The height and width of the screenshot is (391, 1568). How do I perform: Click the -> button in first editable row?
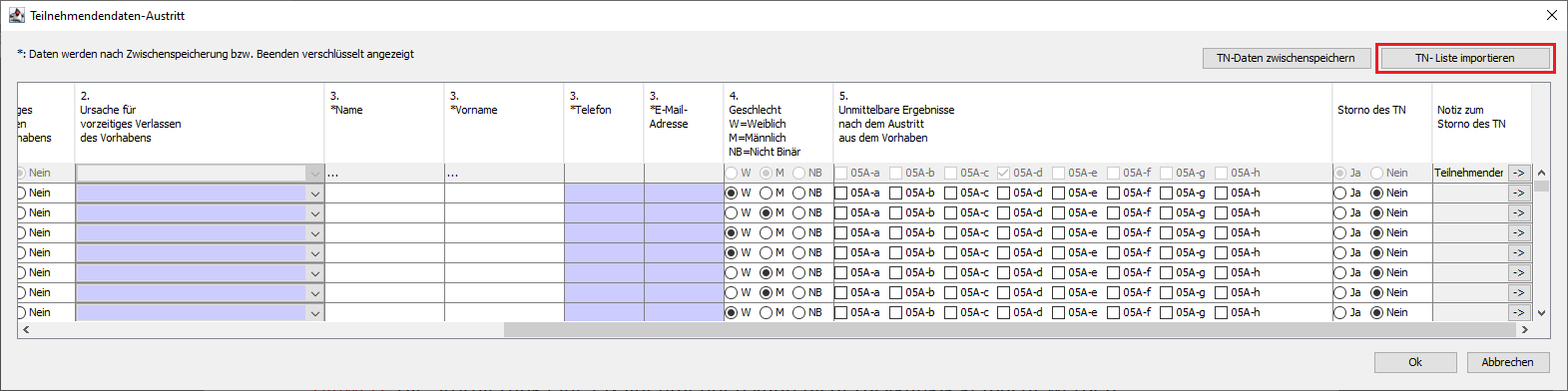point(1518,193)
